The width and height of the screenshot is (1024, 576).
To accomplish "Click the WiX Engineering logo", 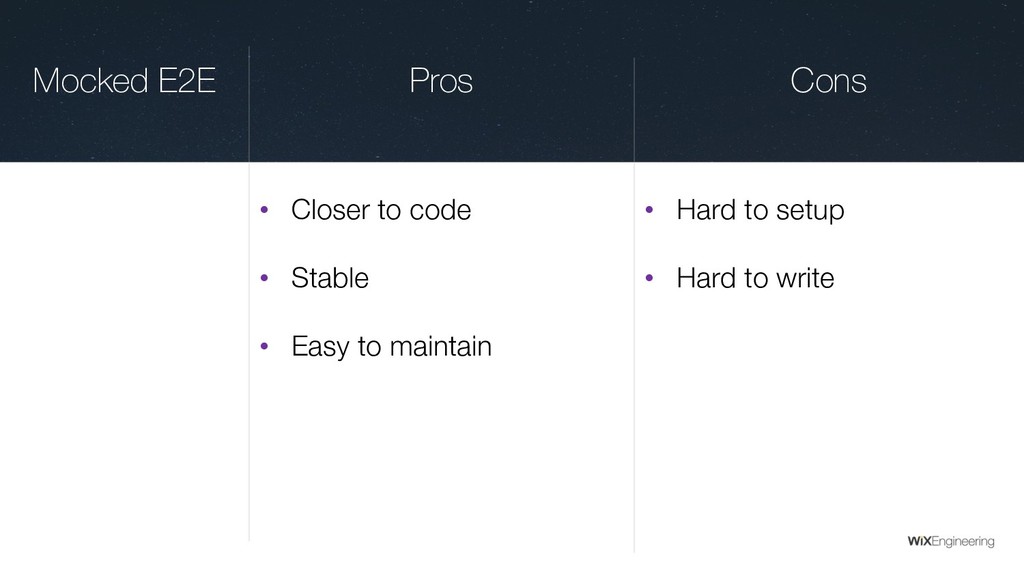I will coord(950,541).
